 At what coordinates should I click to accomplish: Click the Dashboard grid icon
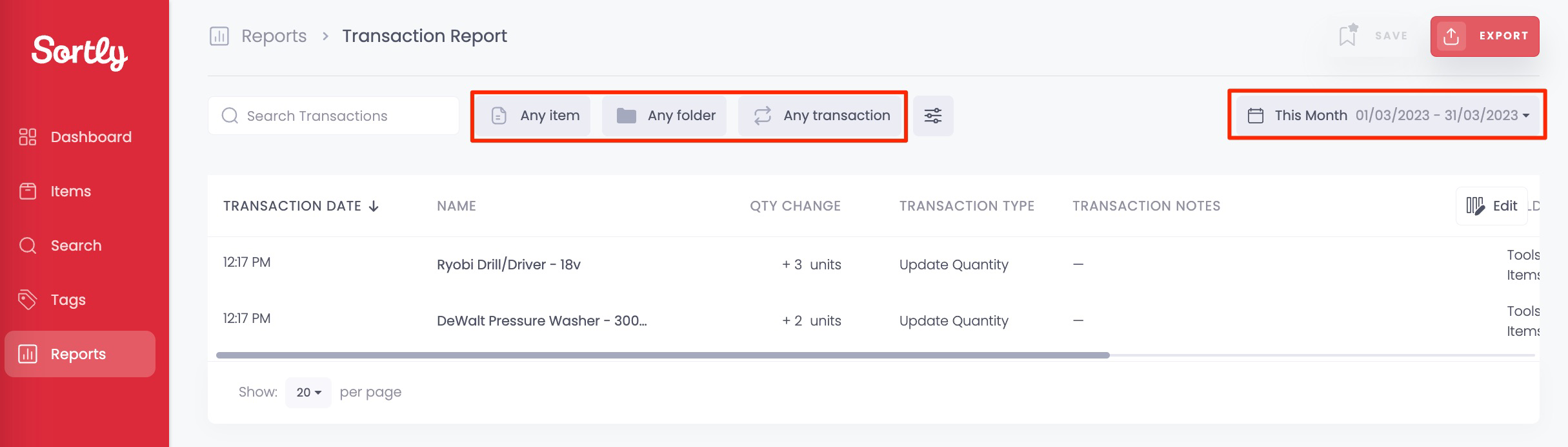pyautogui.click(x=28, y=137)
